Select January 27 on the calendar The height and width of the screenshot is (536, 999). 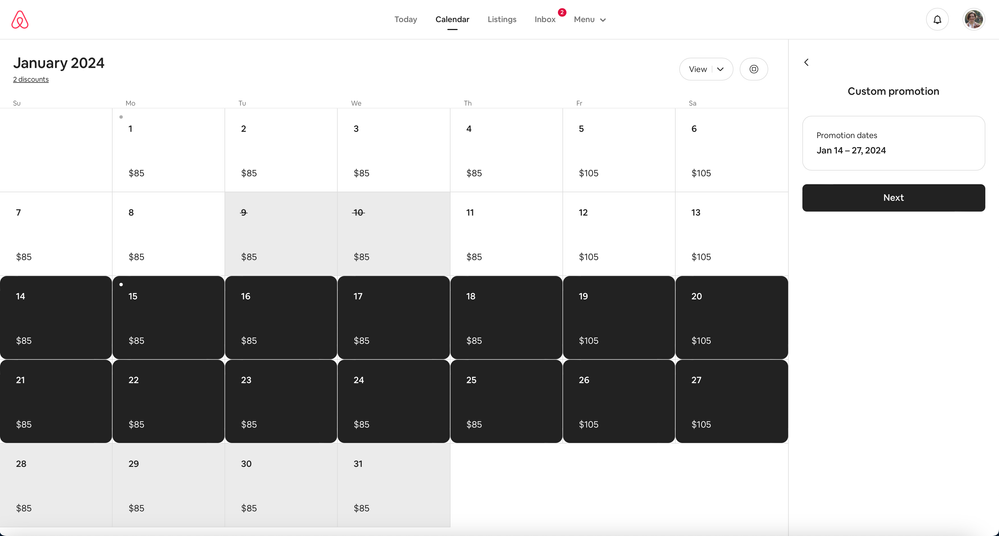point(731,401)
